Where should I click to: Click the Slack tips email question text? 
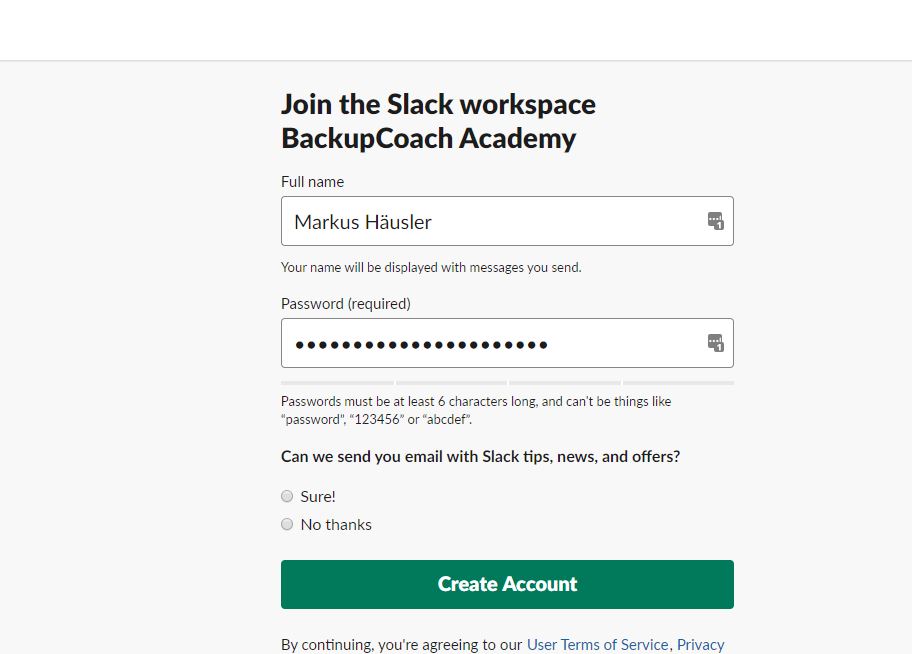(x=480, y=456)
